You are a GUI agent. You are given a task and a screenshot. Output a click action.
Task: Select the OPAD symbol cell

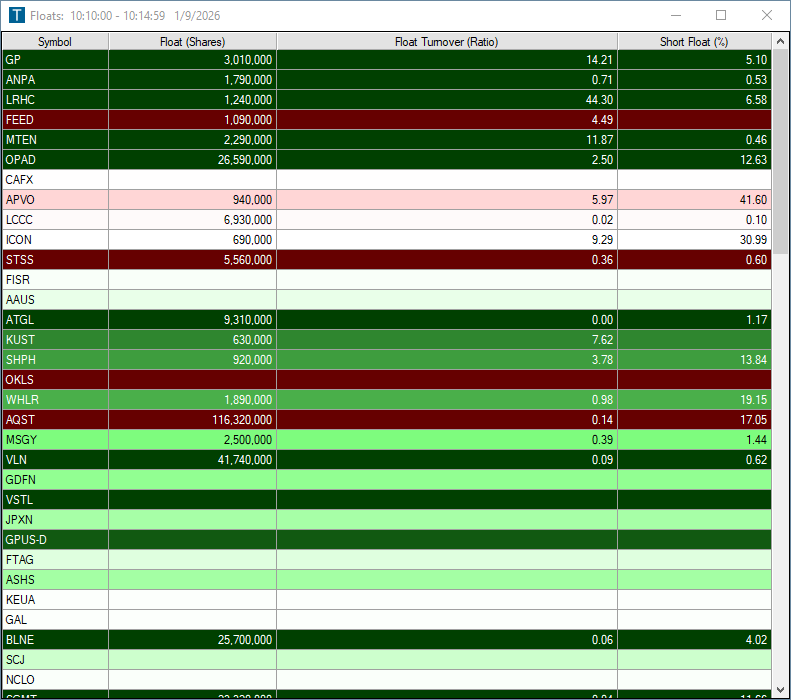click(x=55, y=160)
